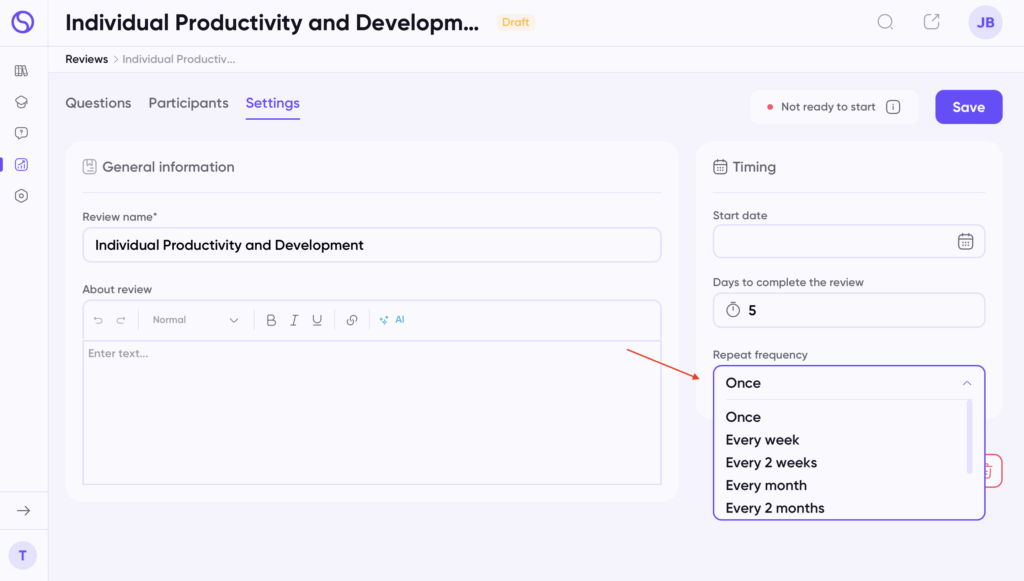Switch to the Questions tab
Viewport: 1024px width, 581px height.
tap(98, 103)
